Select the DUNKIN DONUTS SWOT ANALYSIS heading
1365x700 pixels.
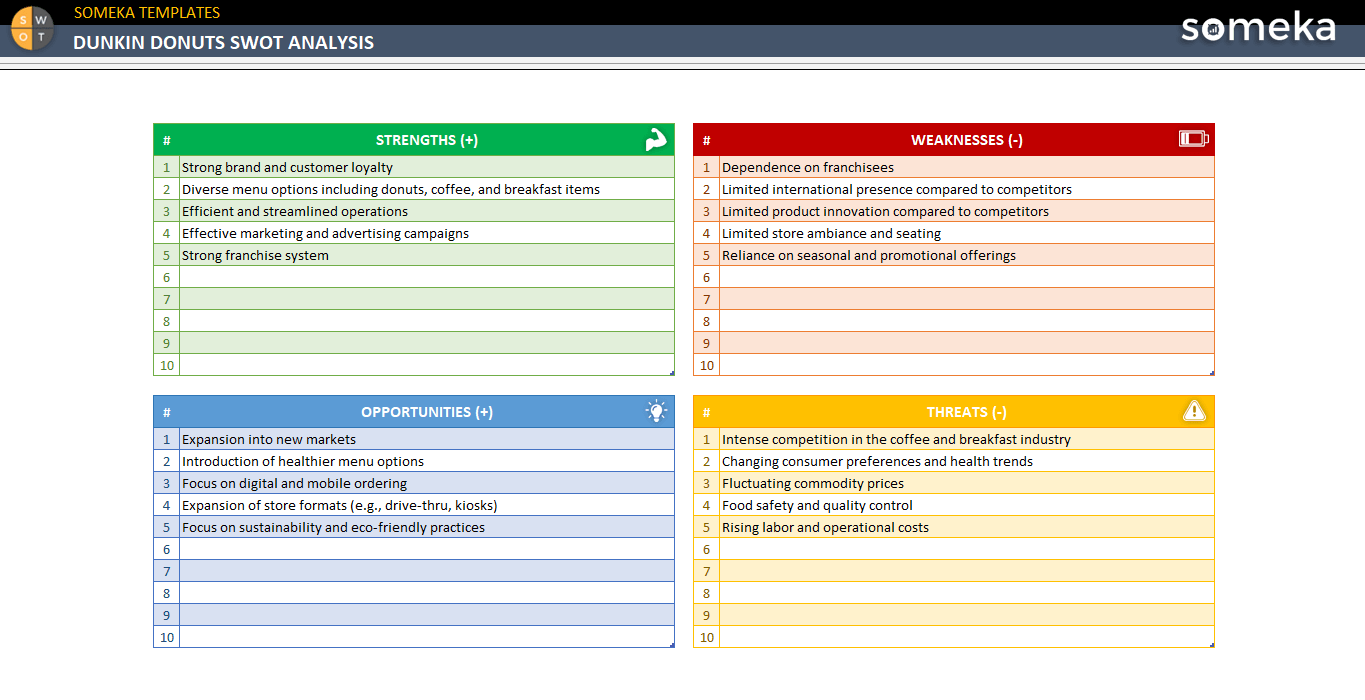pos(224,42)
